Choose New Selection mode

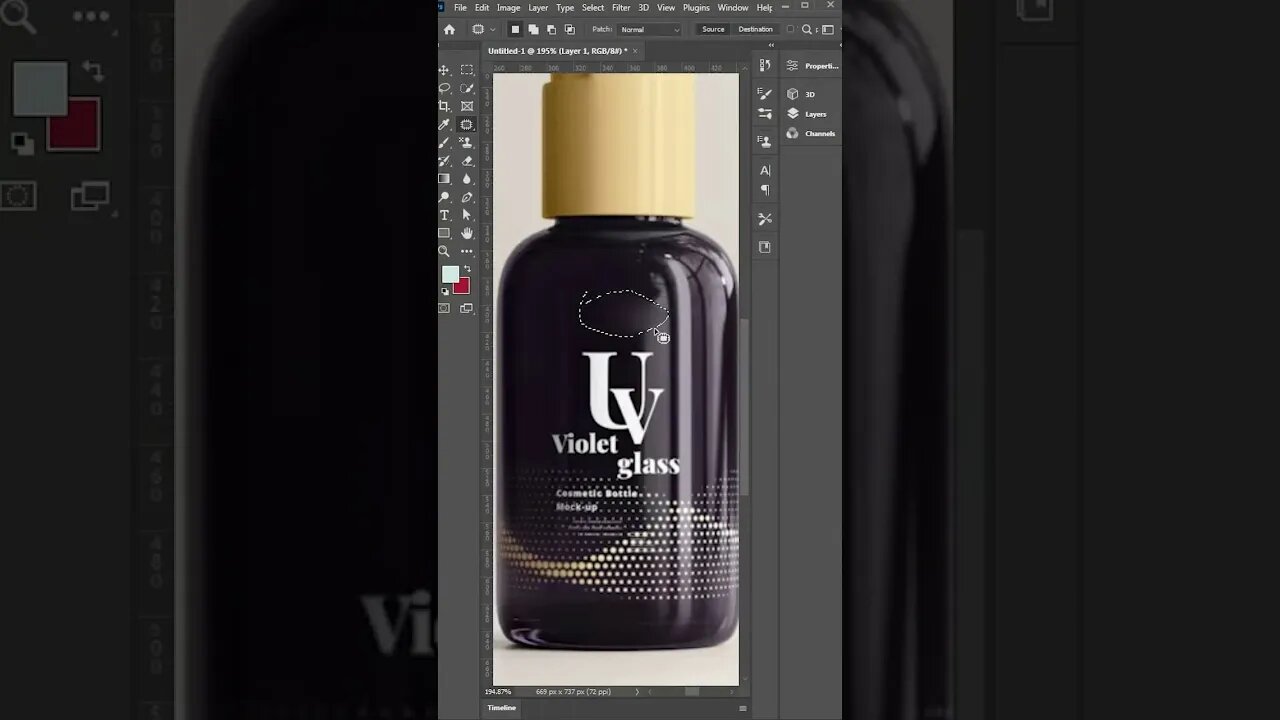[x=515, y=30]
